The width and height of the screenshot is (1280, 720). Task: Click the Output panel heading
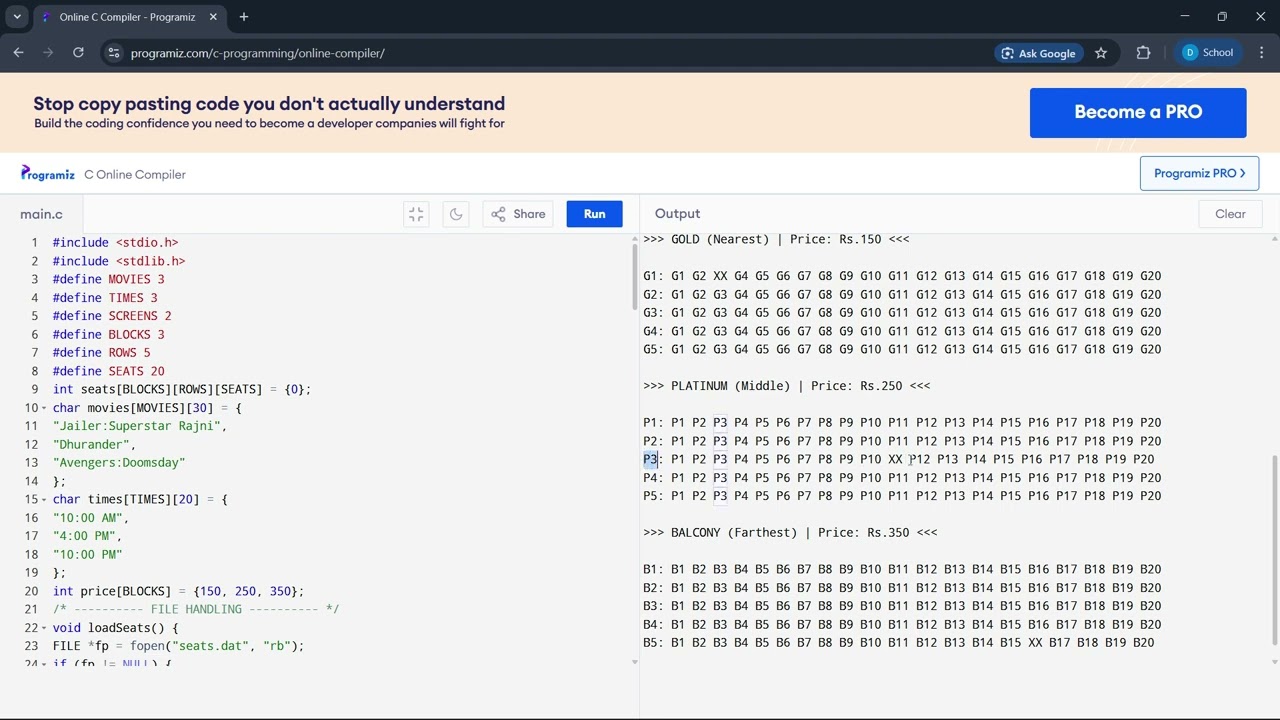(x=677, y=214)
